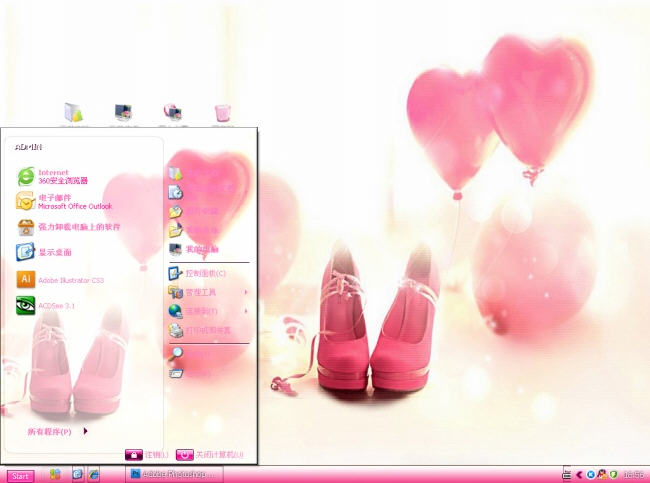Click the Start button on taskbar

[x=20, y=476]
